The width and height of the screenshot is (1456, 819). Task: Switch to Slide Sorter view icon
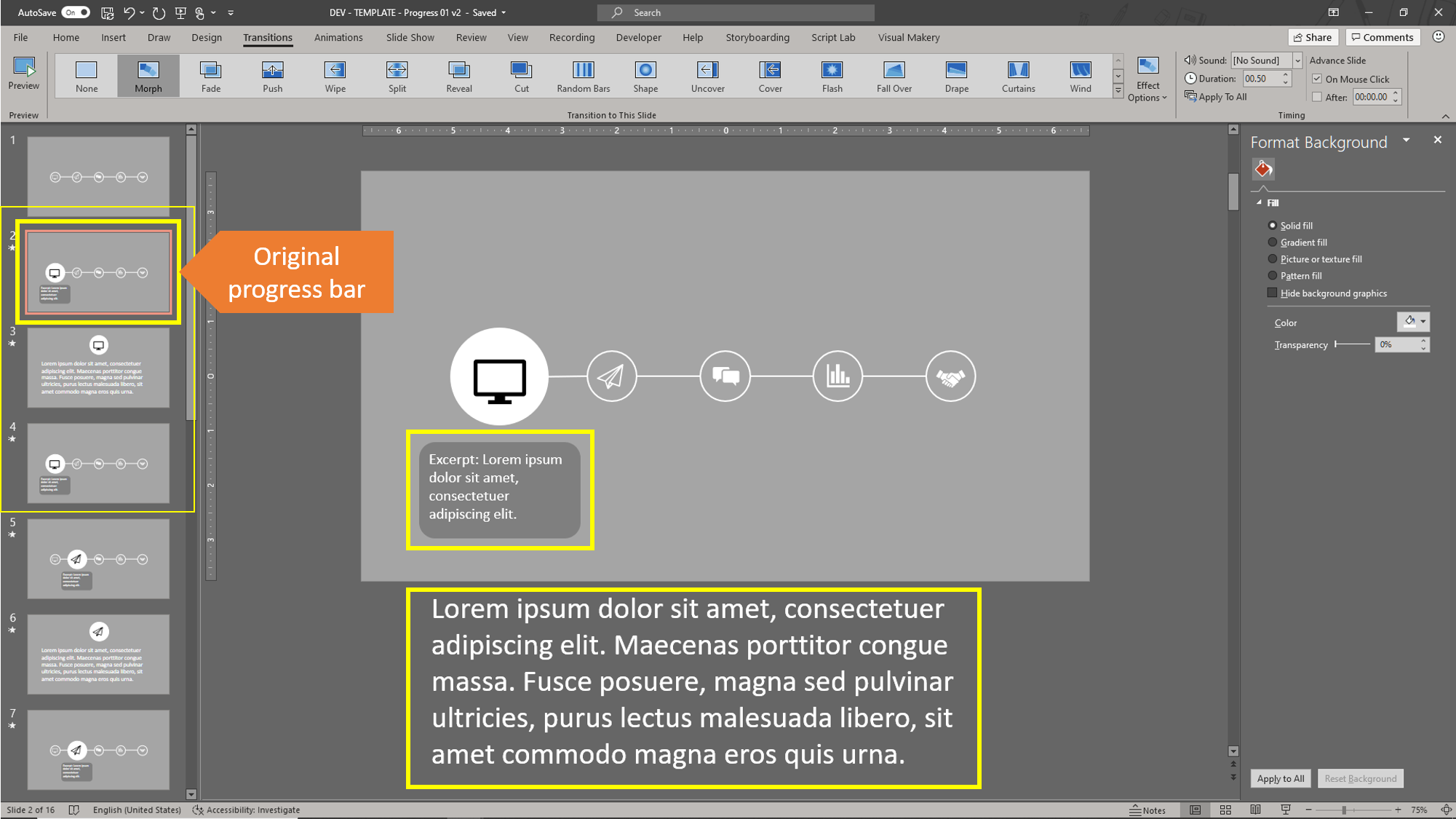click(1225, 810)
